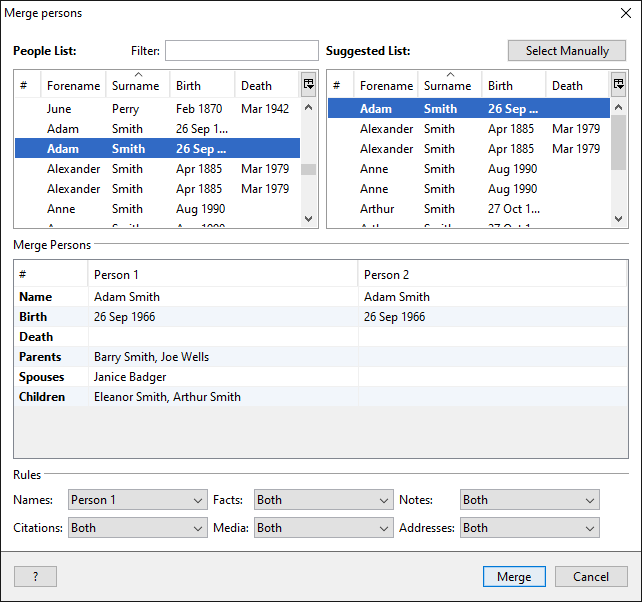
Task: Sort People List by Surname column
Action: click(138, 86)
